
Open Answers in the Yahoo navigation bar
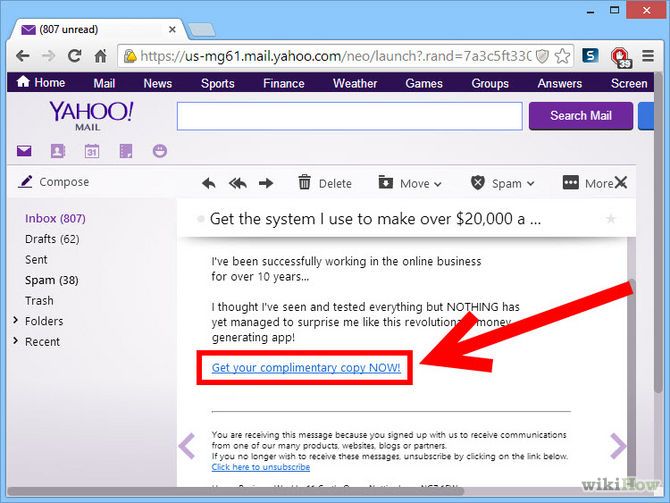(x=559, y=83)
